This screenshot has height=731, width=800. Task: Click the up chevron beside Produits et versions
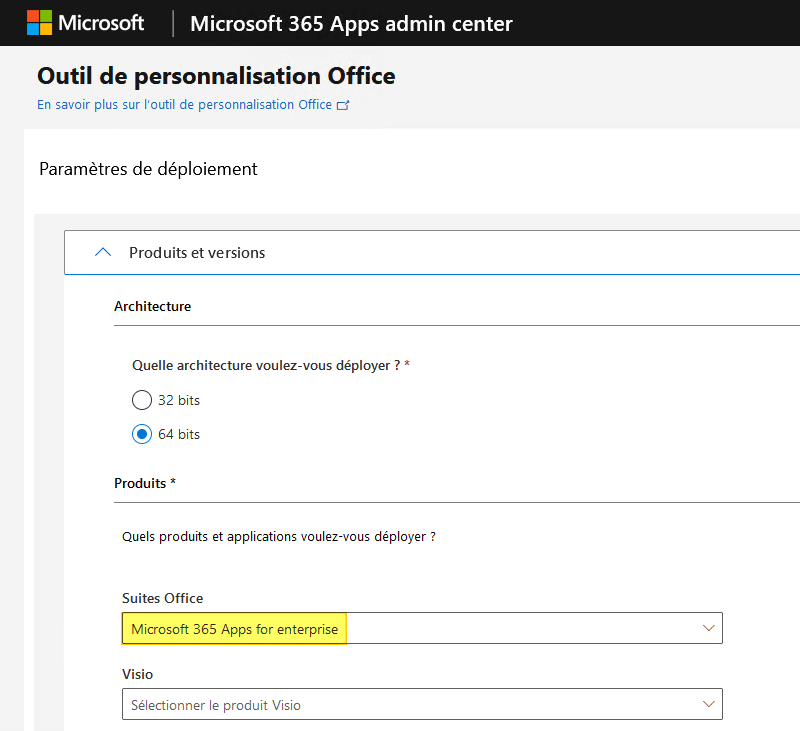point(102,253)
